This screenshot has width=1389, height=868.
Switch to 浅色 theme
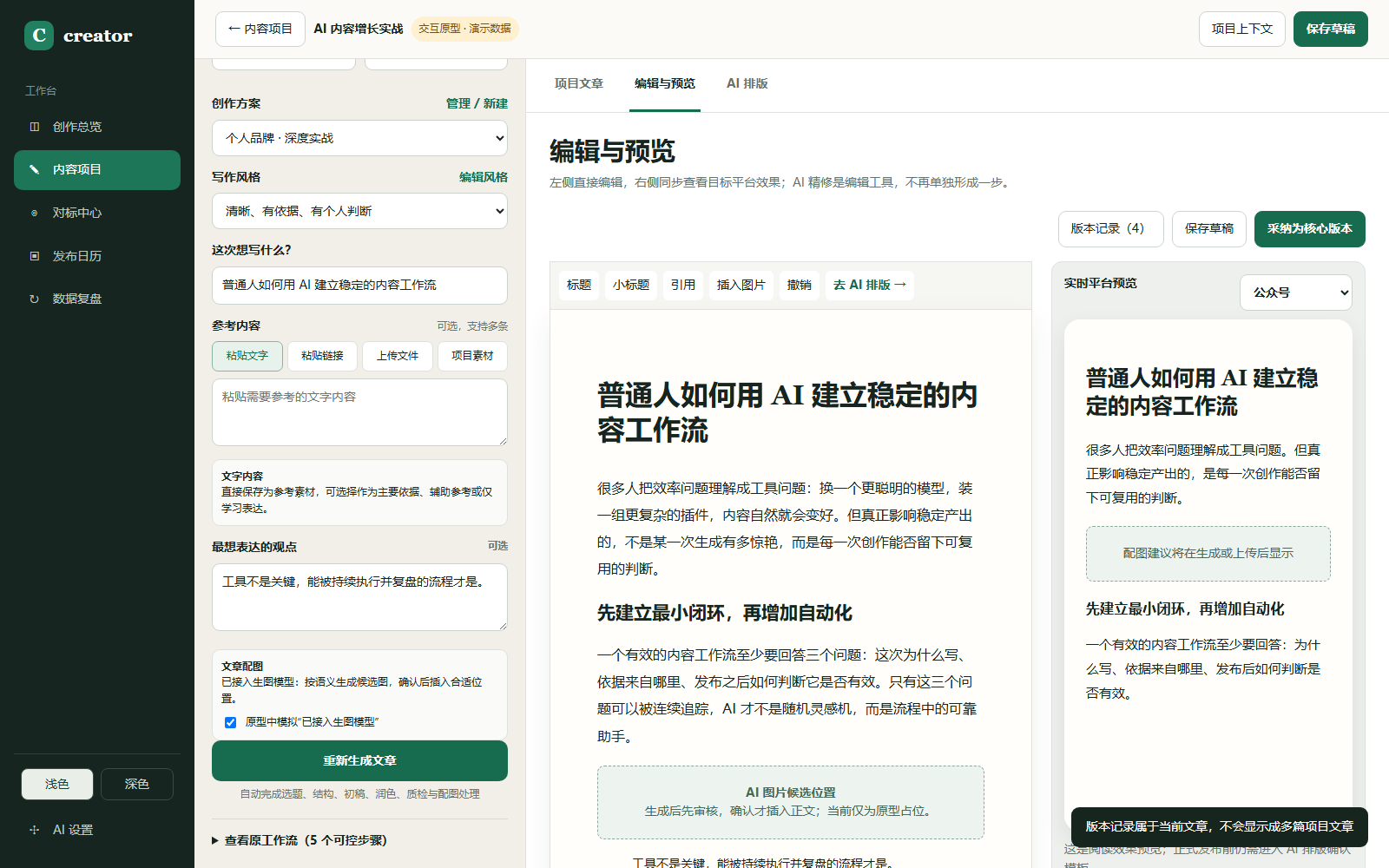pyautogui.click(x=57, y=784)
